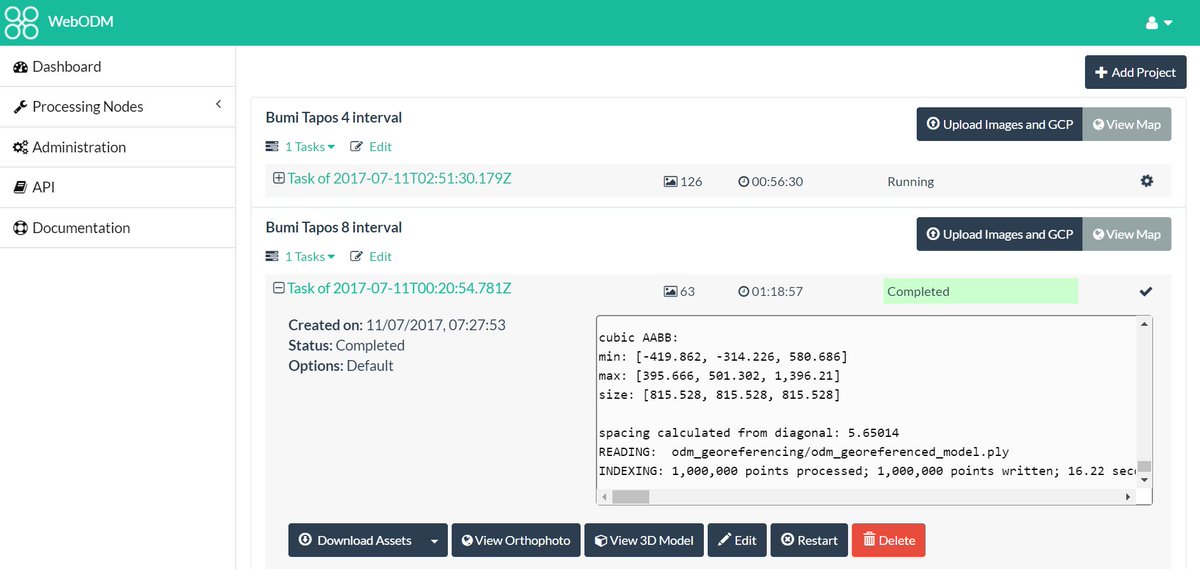View Map for Bumi Tapos 4 interval
1200x569 pixels.
[1127, 124]
